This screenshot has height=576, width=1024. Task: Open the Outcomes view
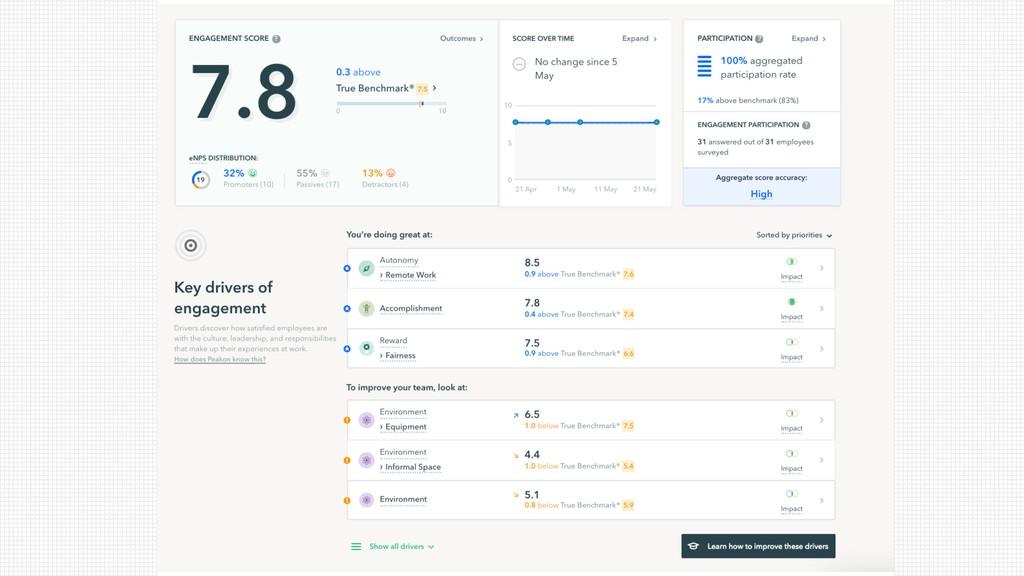462,39
